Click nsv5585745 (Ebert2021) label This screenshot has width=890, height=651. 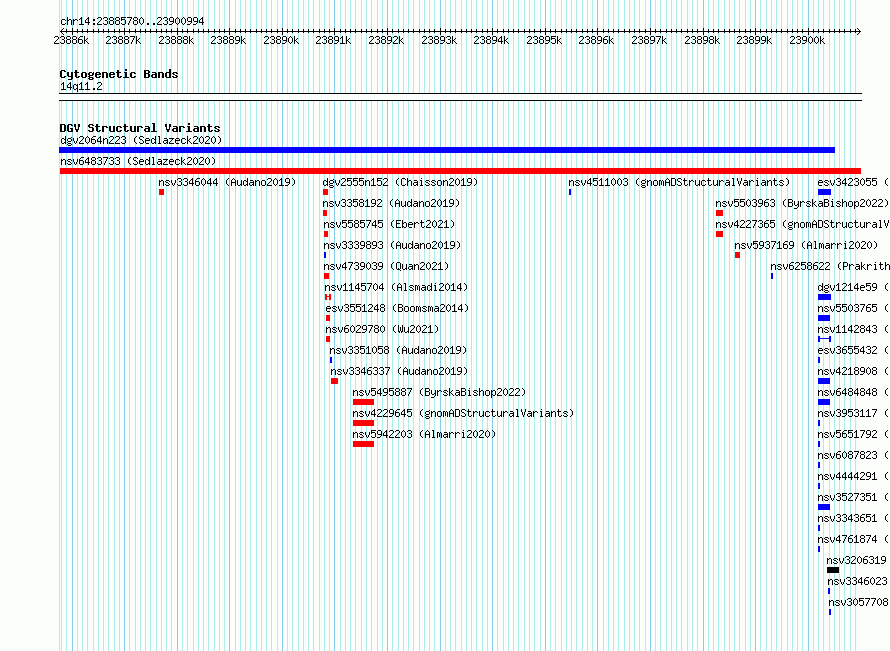[389, 224]
